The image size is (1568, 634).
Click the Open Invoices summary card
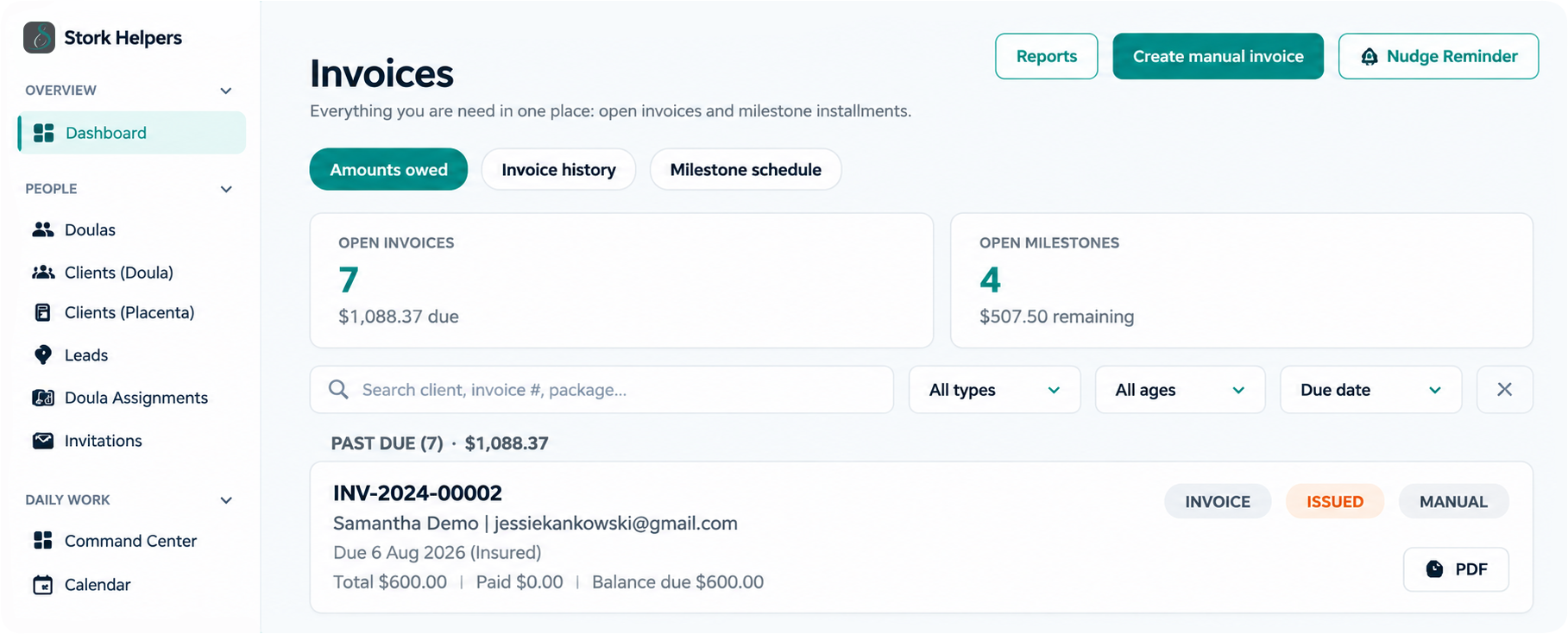point(622,280)
